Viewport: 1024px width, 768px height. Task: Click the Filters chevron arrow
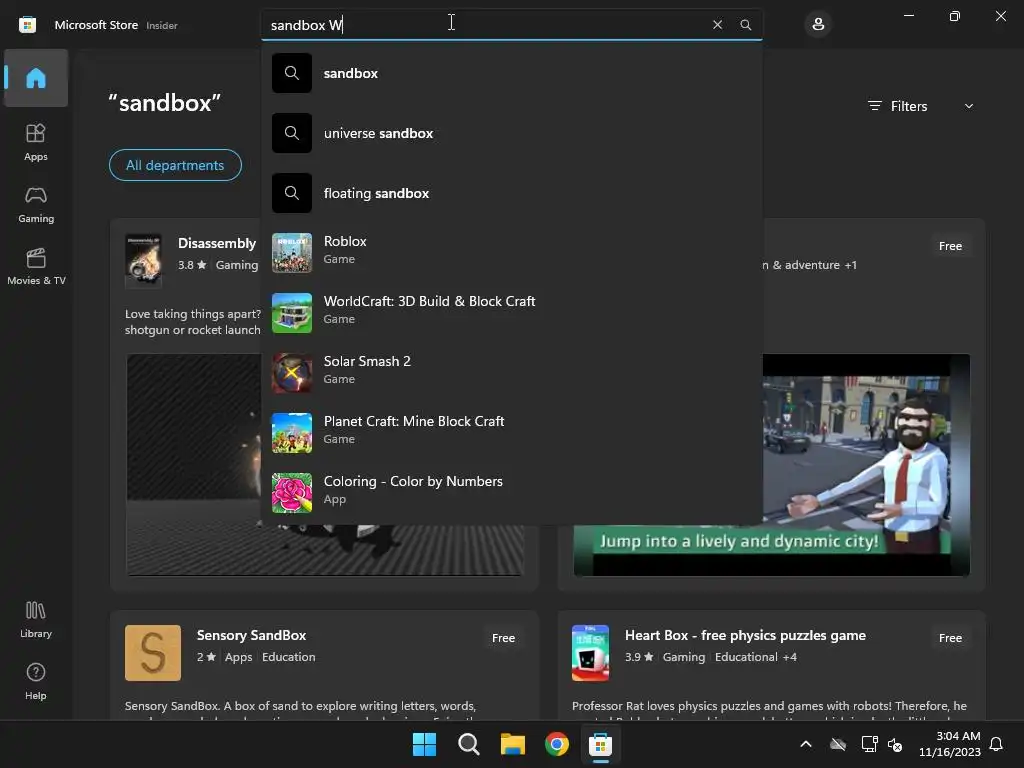pos(969,106)
